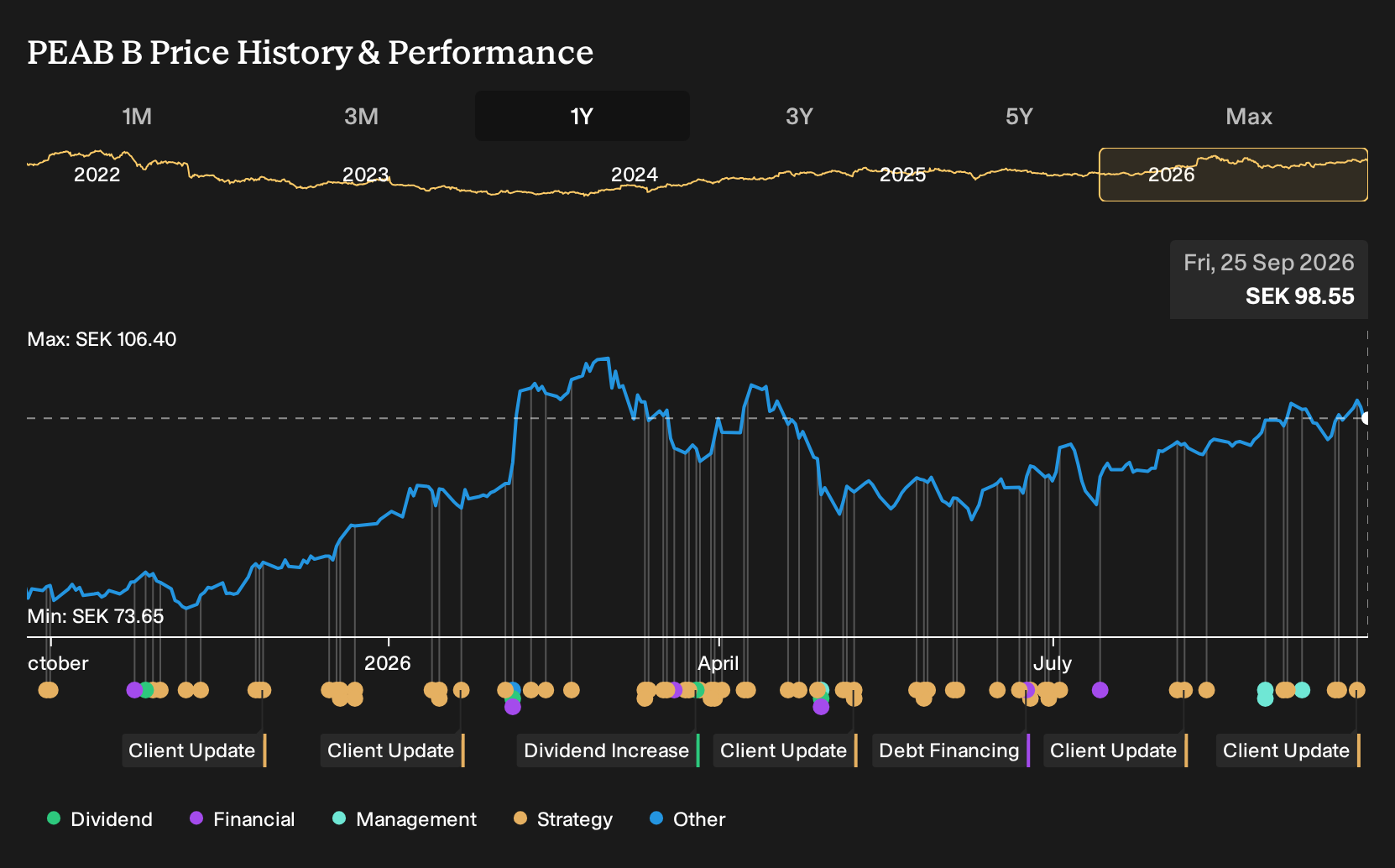Open the Client Update label right of Debt Financing
Viewport: 1395px width, 868px height.
pos(1115,750)
